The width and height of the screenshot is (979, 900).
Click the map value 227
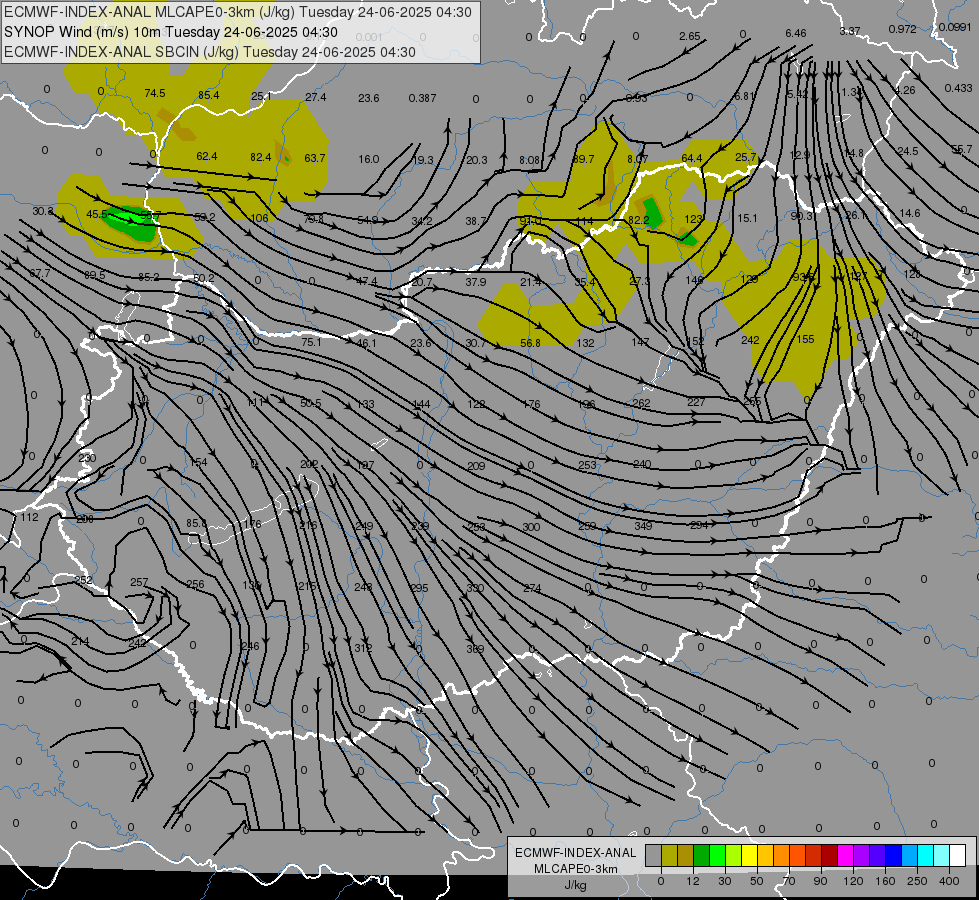click(696, 402)
